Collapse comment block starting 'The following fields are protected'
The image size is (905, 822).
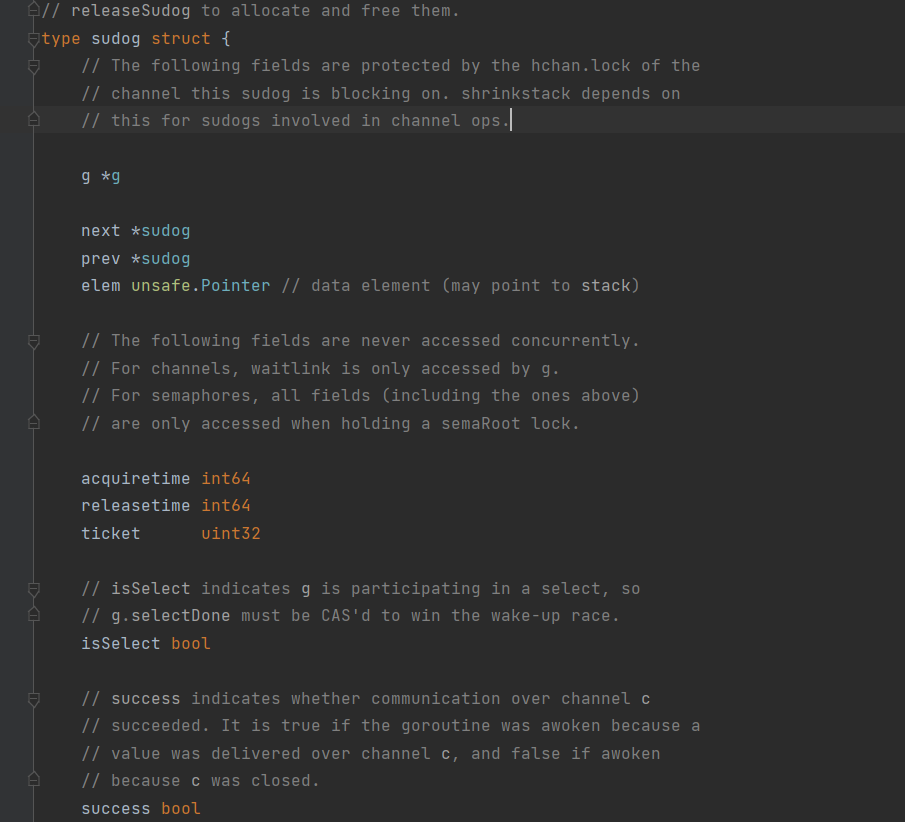pyautogui.click(x=33, y=66)
